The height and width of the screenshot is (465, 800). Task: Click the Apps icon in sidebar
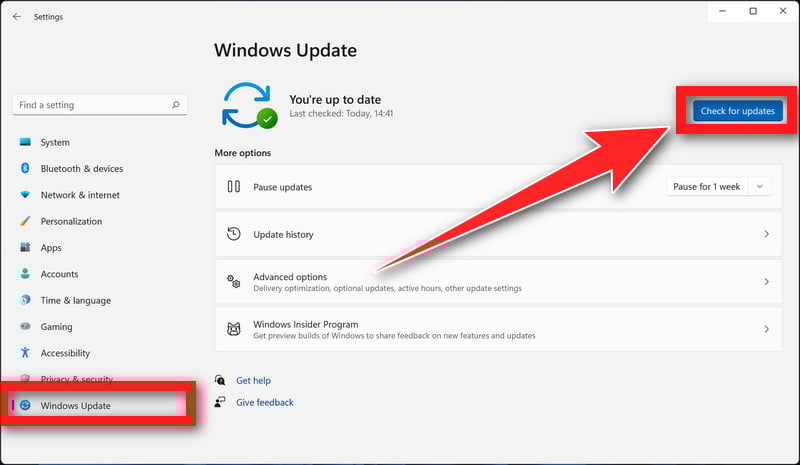coord(25,247)
